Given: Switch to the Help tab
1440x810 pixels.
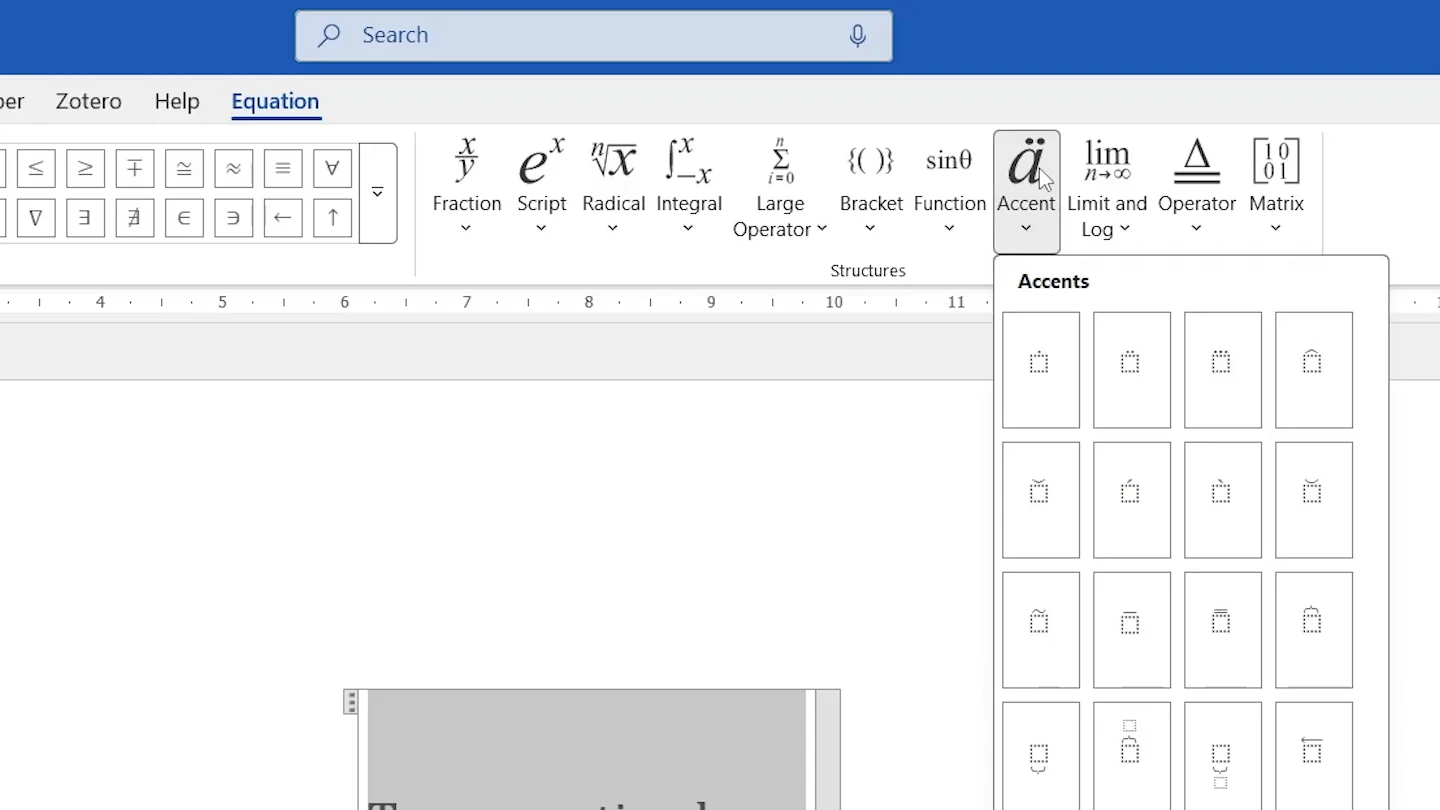Looking at the screenshot, I should point(177,101).
